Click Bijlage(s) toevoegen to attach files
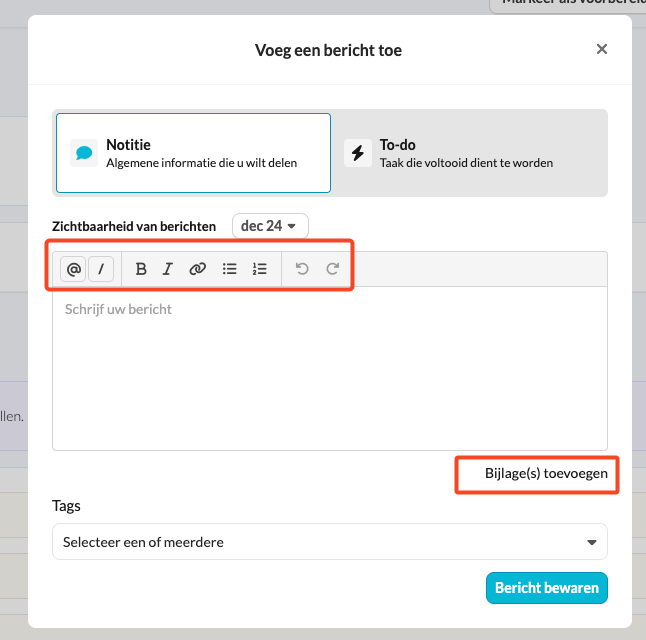 click(x=546, y=474)
